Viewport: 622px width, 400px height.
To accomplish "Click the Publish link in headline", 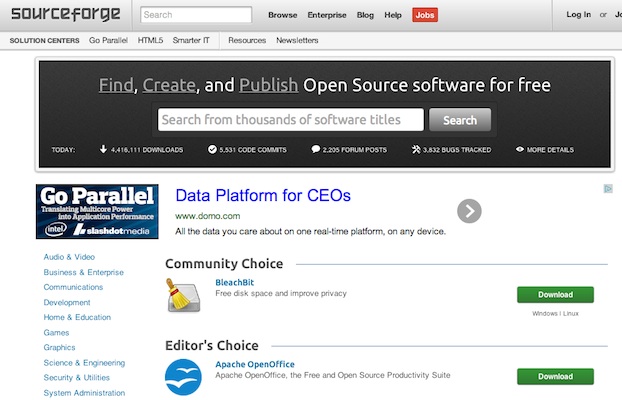I will click(269, 85).
